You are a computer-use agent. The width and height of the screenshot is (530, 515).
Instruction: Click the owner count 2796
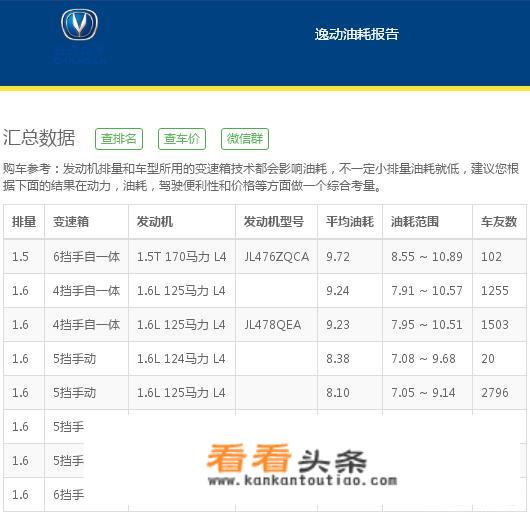(x=495, y=393)
